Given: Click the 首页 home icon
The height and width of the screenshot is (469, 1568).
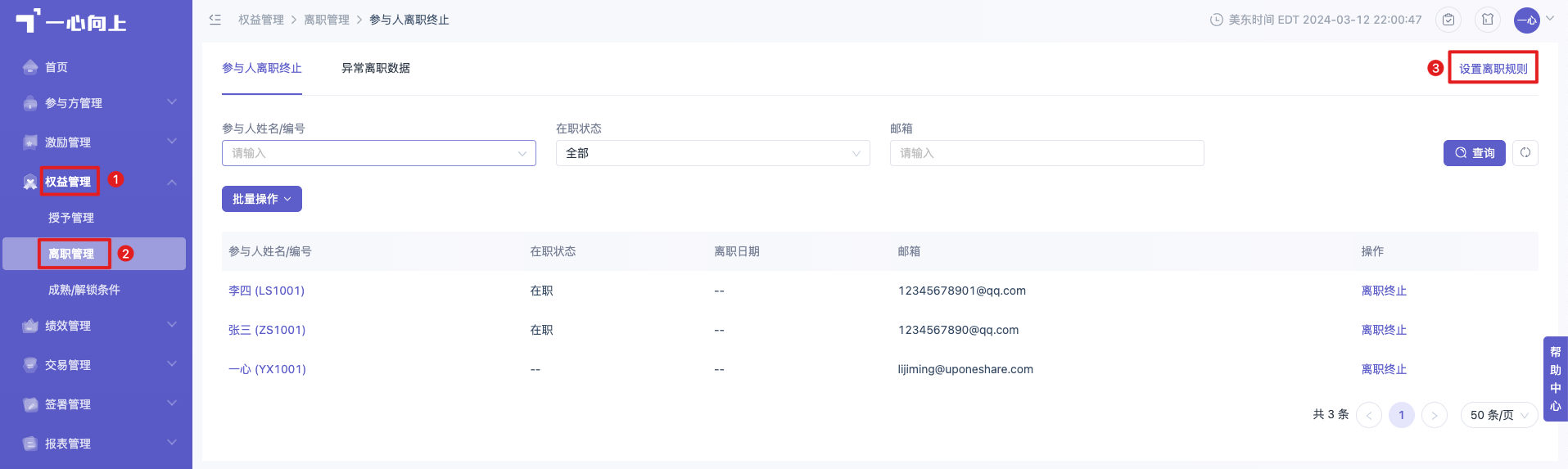Looking at the screenshot, I should pos(30,67).
